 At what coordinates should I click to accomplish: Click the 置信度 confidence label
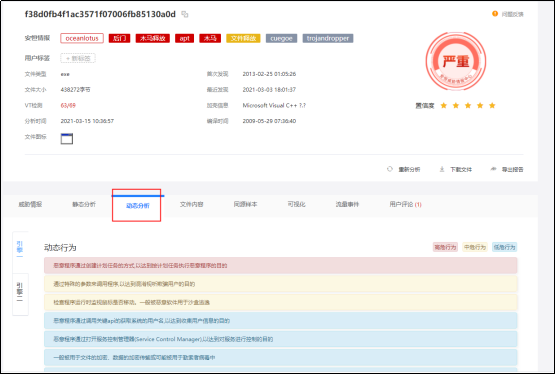coord(425,106)
